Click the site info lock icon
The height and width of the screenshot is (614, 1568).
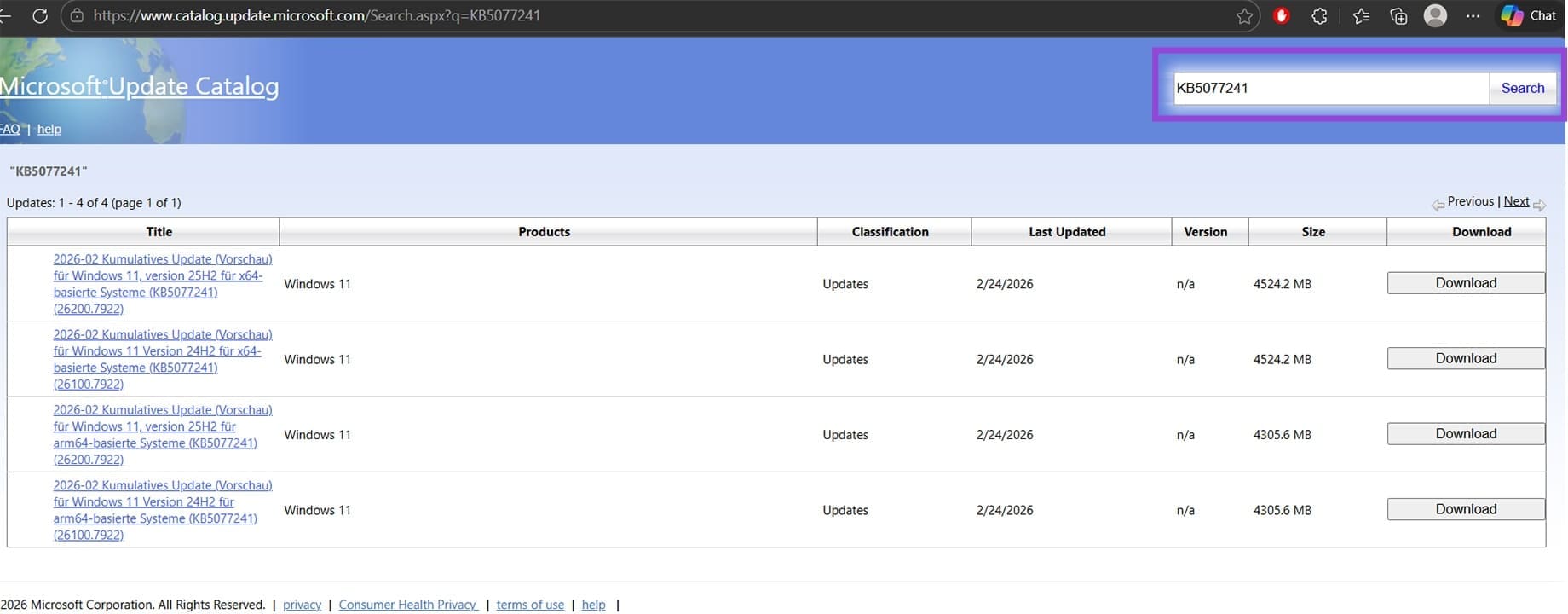point(77,16)
